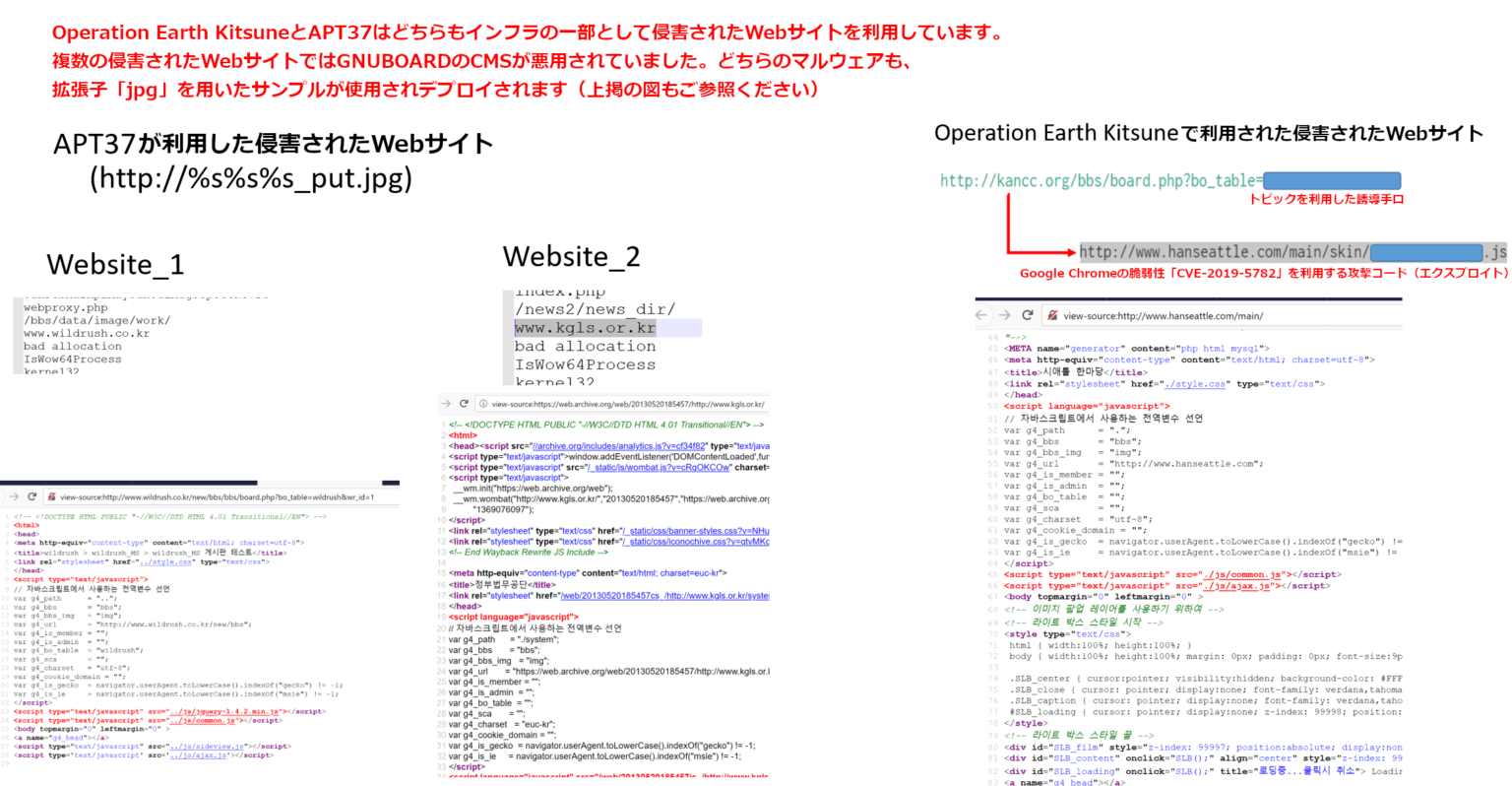Click the www.wildrush.co.kr string under Website_1
Viewport: 1512px width, 786px height.
tap(87, 334)
